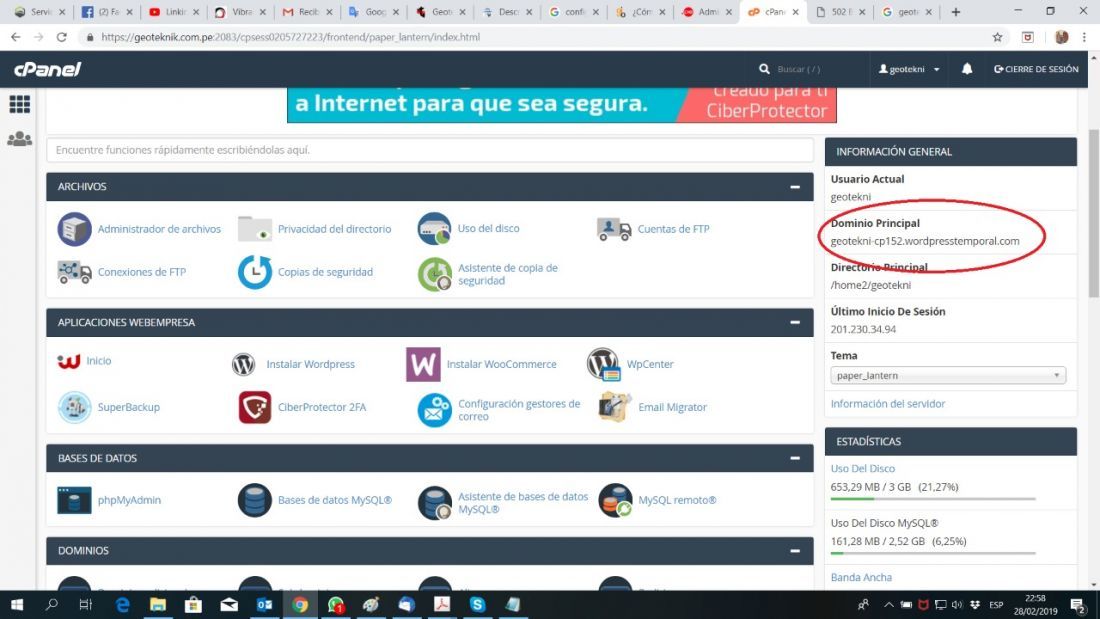Select the last login IP 201.230.34.94
Viewport: 1100px width, 619px height.
pyautogui.click(x=863, y=329)
